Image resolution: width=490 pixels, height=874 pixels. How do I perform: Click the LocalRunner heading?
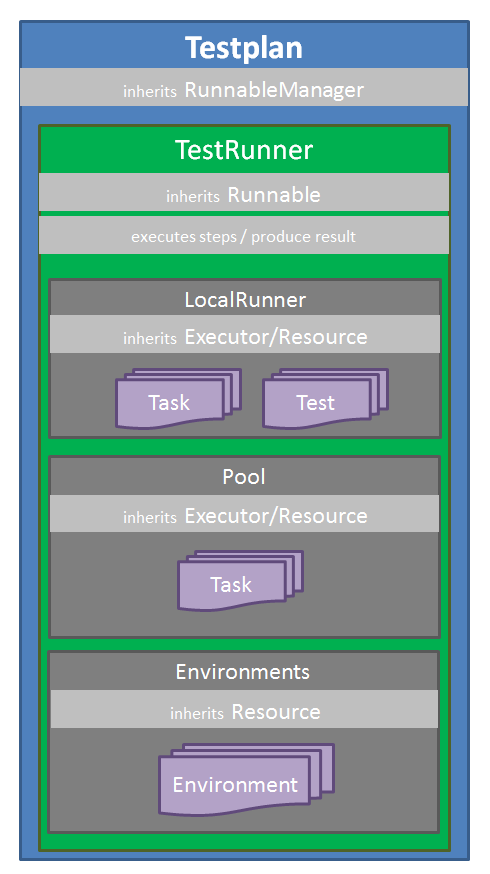[x=245, y=300]
